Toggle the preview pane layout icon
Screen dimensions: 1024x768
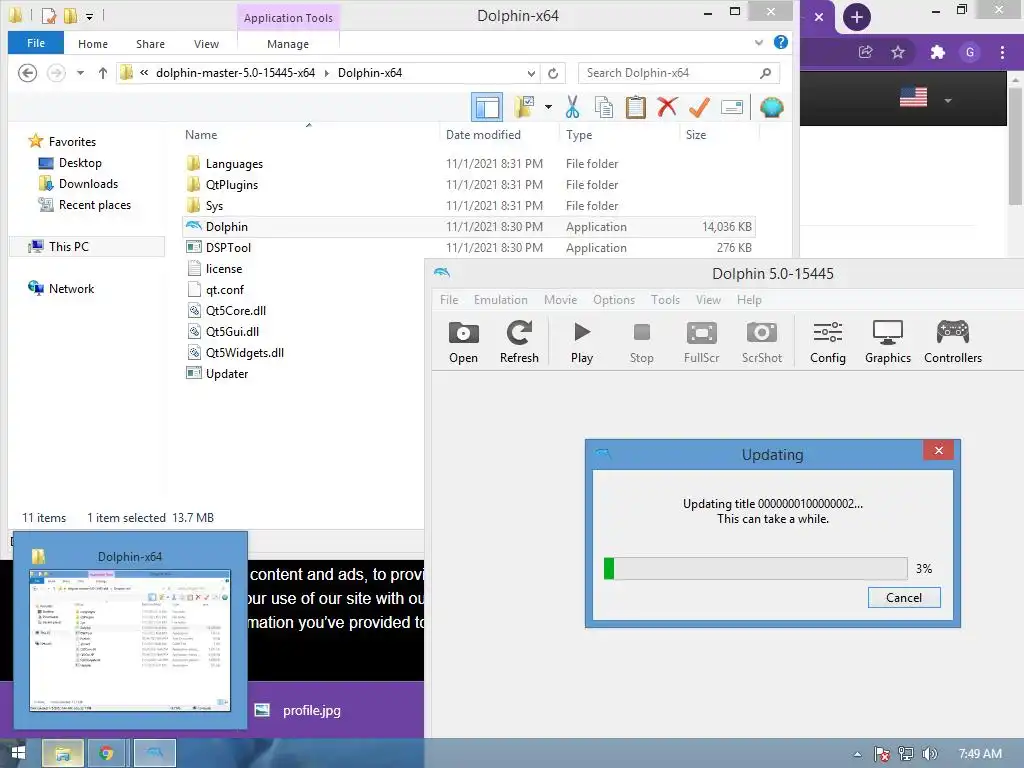pyautogui.click(x=487, y=107)
